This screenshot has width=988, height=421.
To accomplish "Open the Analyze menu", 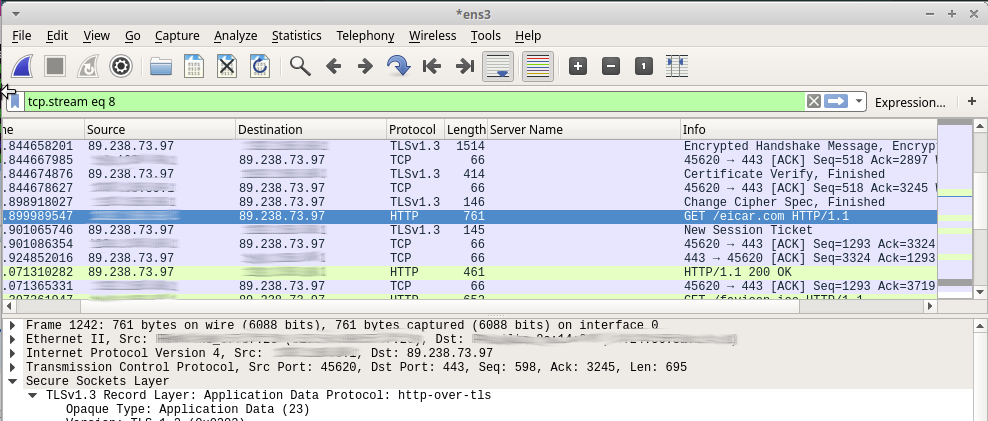I will [x=235, y=36].
